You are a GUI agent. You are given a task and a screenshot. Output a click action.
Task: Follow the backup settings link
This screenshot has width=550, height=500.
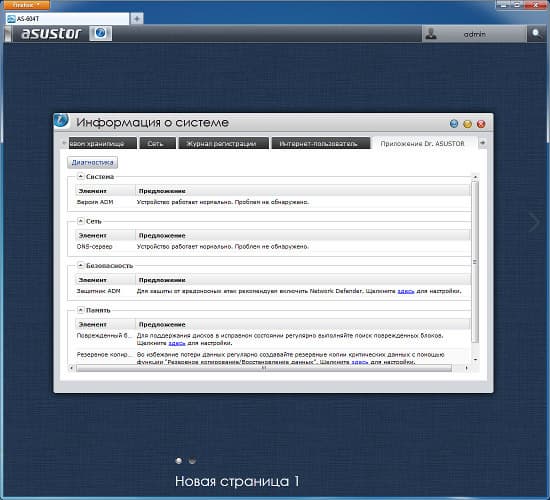[360, 362]
